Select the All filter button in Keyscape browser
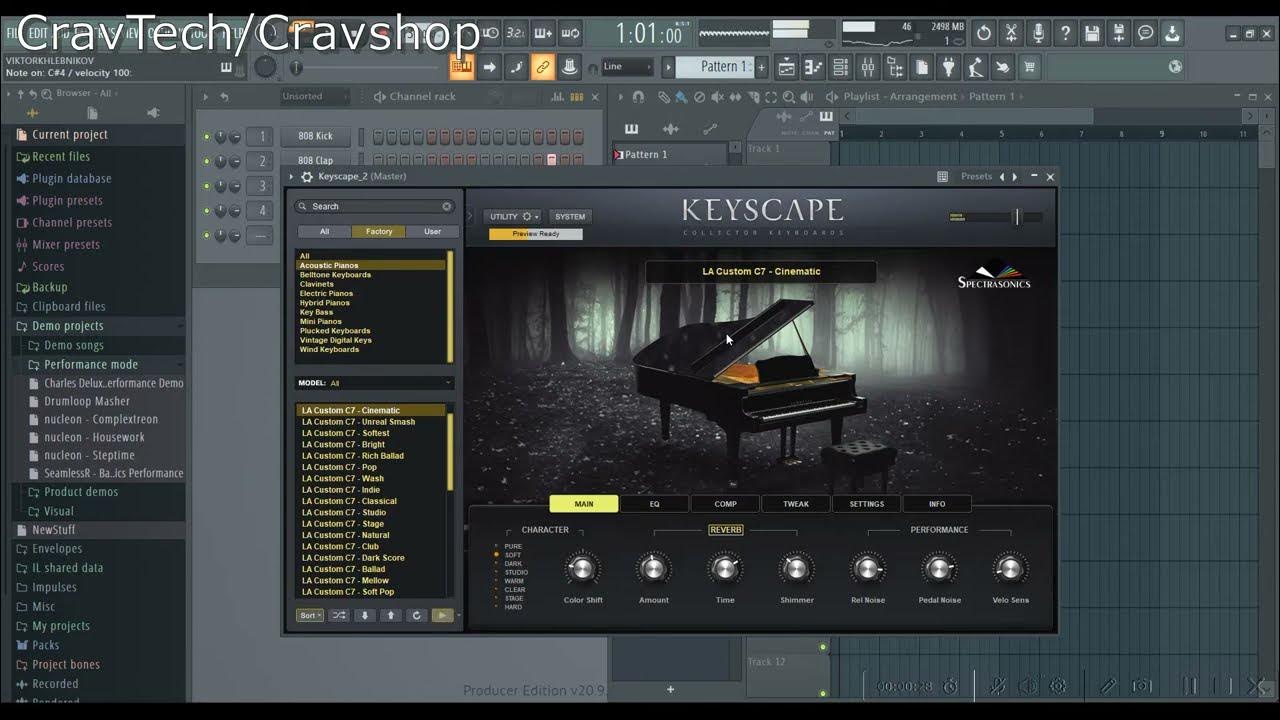This screenshot has height=720, width=1280. (324, 231)
